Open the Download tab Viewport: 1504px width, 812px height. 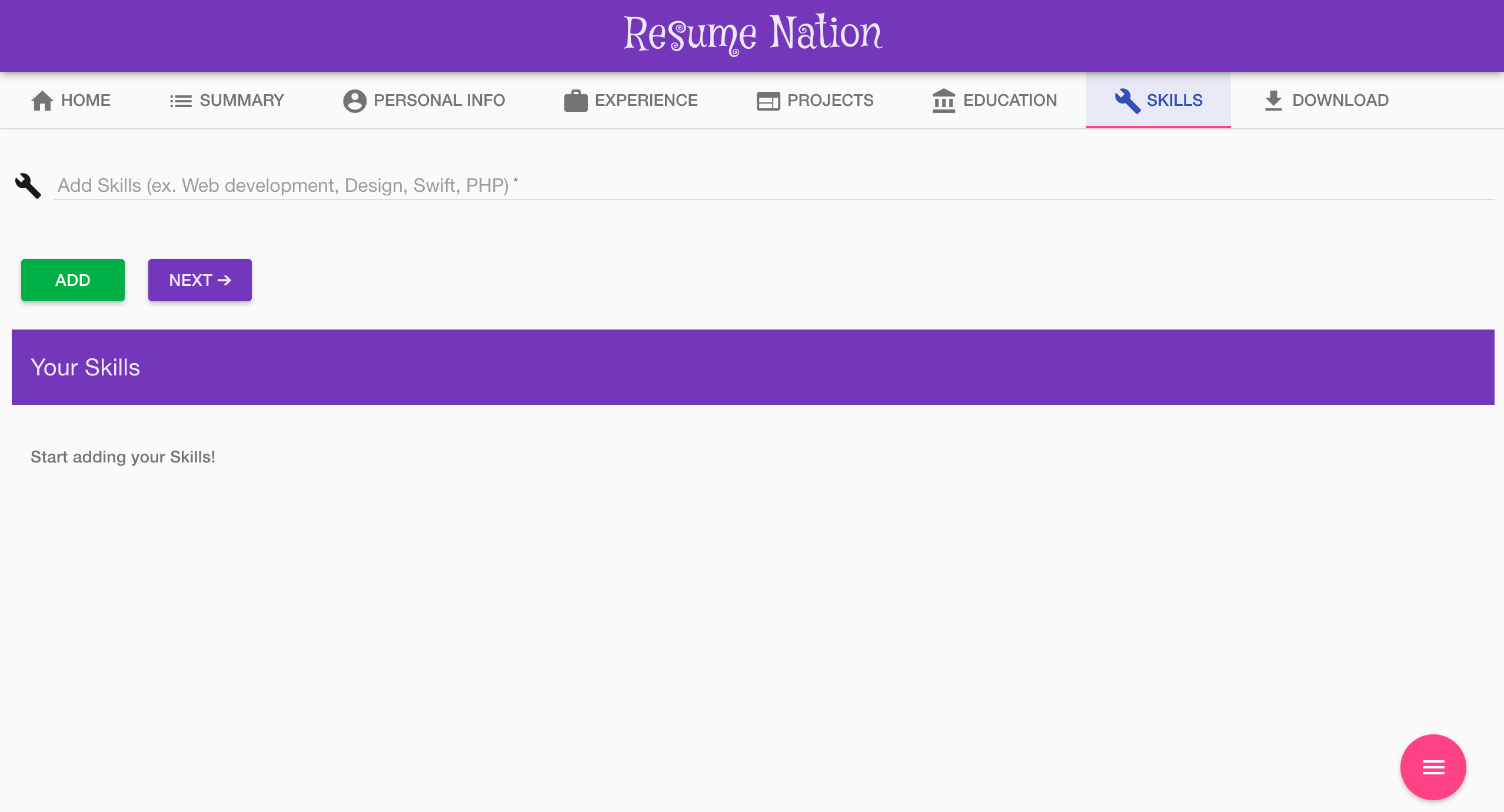point(1340,101)
